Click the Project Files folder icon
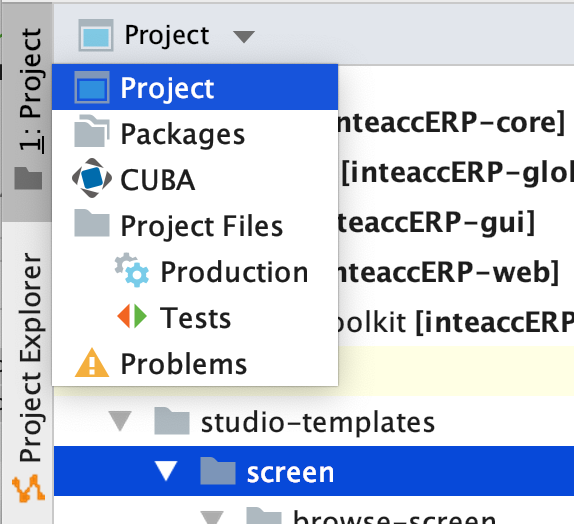This screenshot has width=574, height=524. (x=92, y=223)
